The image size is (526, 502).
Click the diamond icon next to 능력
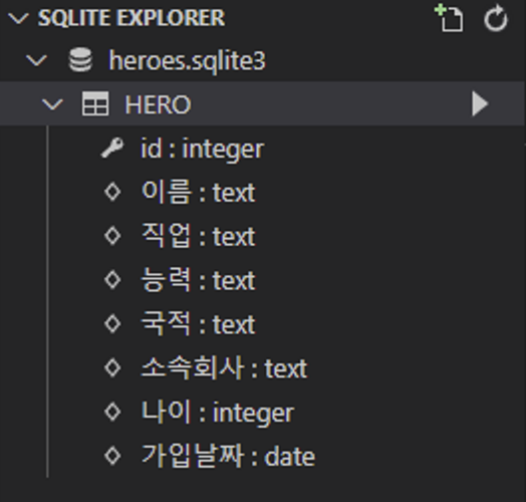112,280
